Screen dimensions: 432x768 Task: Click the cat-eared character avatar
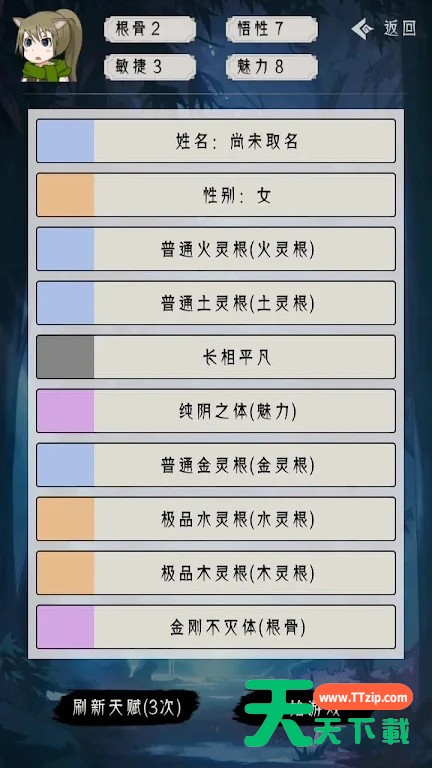(48, 47)
